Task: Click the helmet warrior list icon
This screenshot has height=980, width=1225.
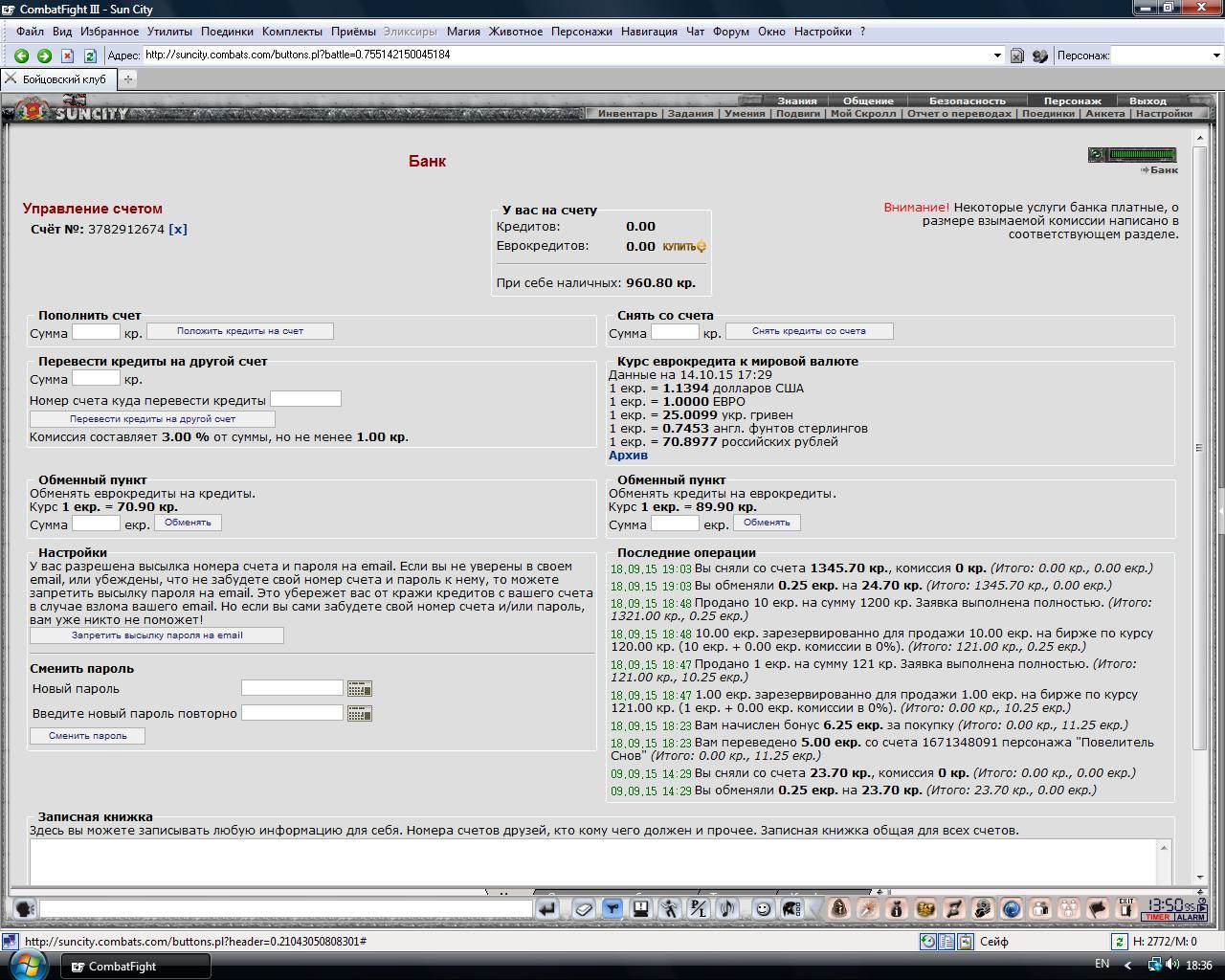Action: 791,908
